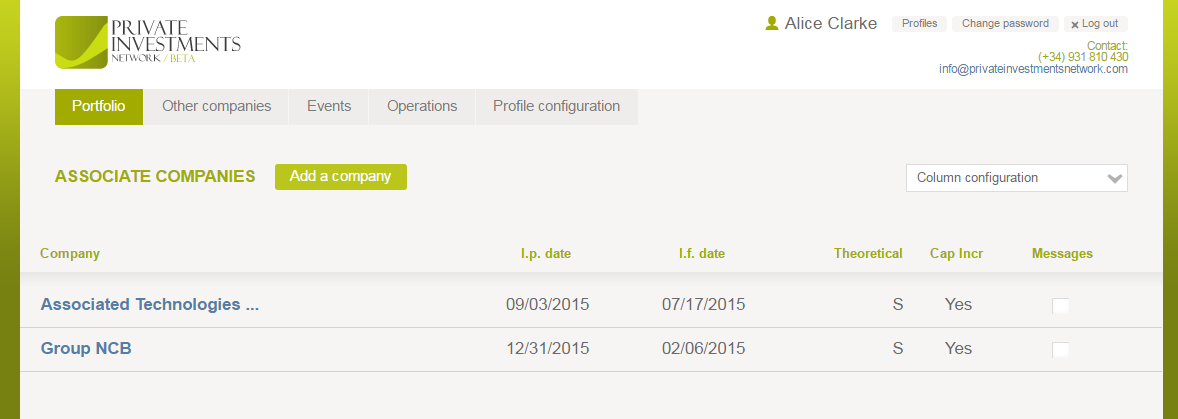This screenshot has width=1178, height=419.
Task: Sort by the Company column header
Action: pyautogui.click(x=70, y=253)
